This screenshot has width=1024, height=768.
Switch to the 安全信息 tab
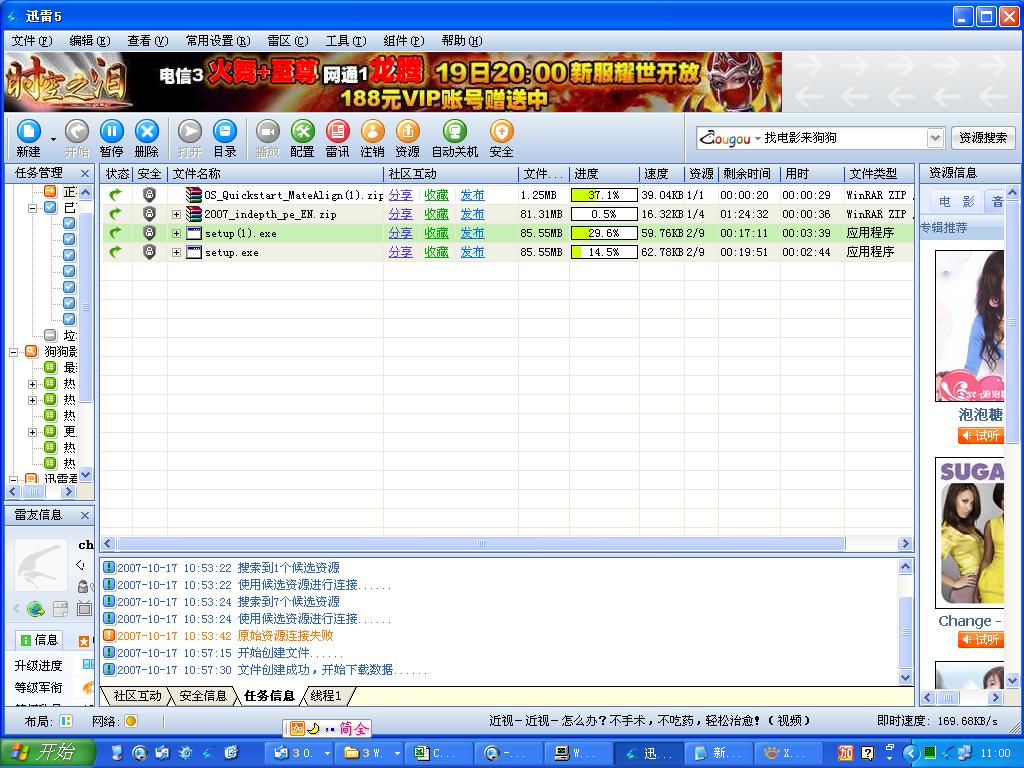(202, 696)
